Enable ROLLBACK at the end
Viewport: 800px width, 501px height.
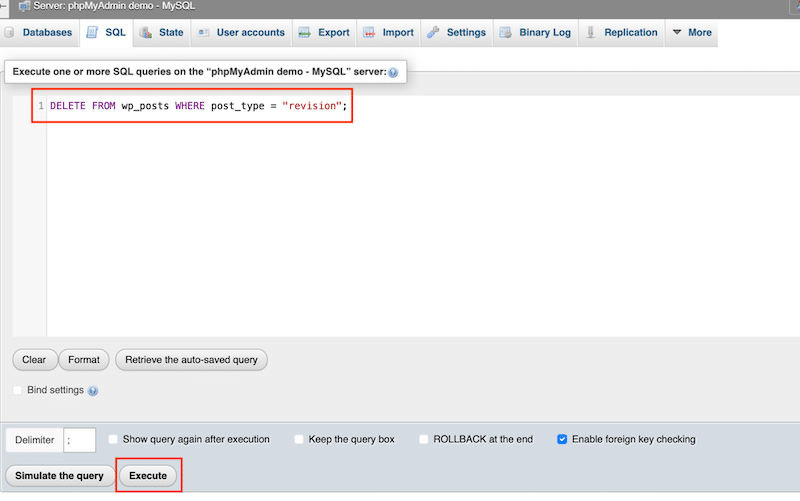(x=423, y=439)
